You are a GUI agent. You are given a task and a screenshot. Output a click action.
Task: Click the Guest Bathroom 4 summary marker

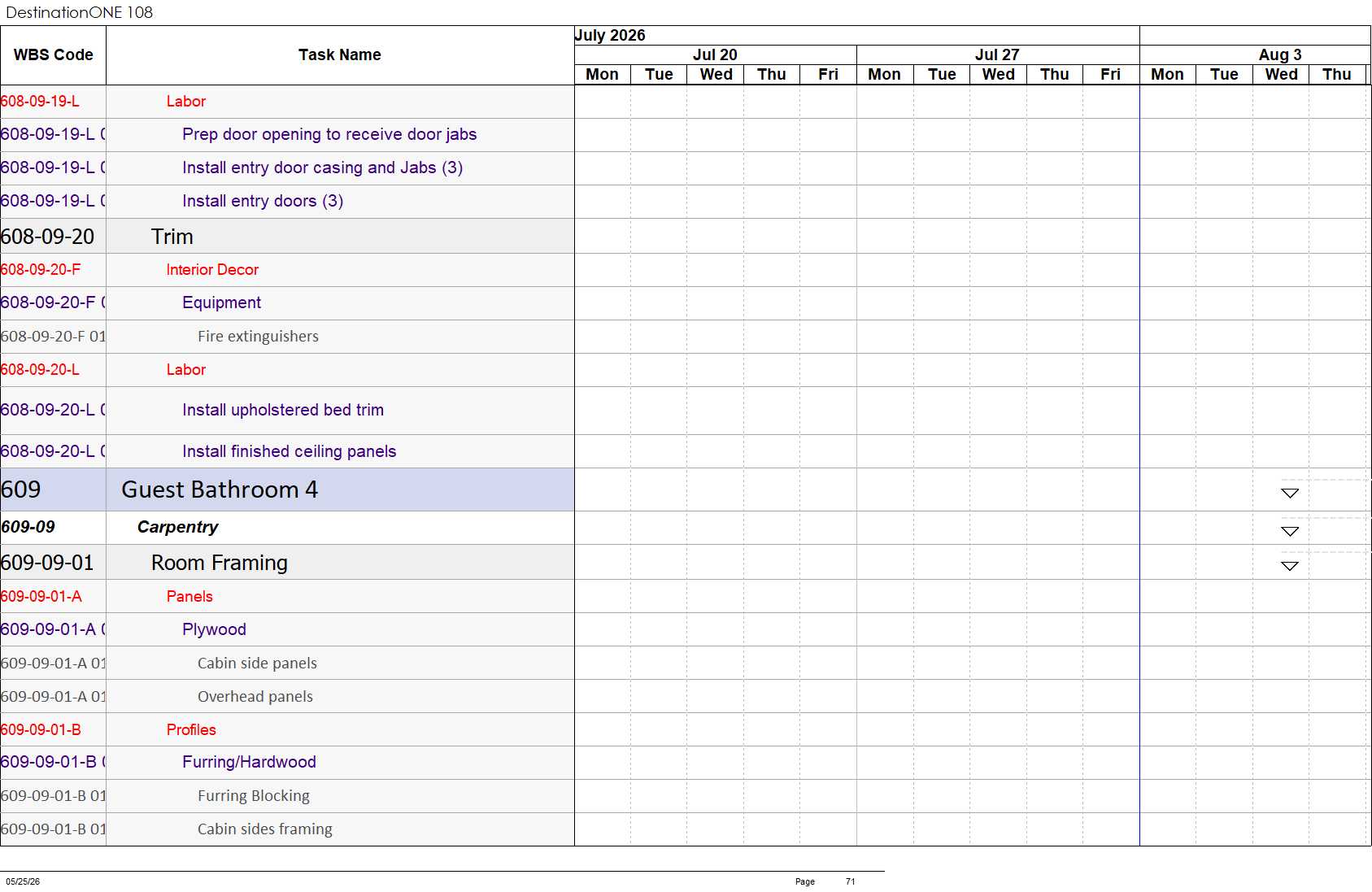coord(1289,493)
